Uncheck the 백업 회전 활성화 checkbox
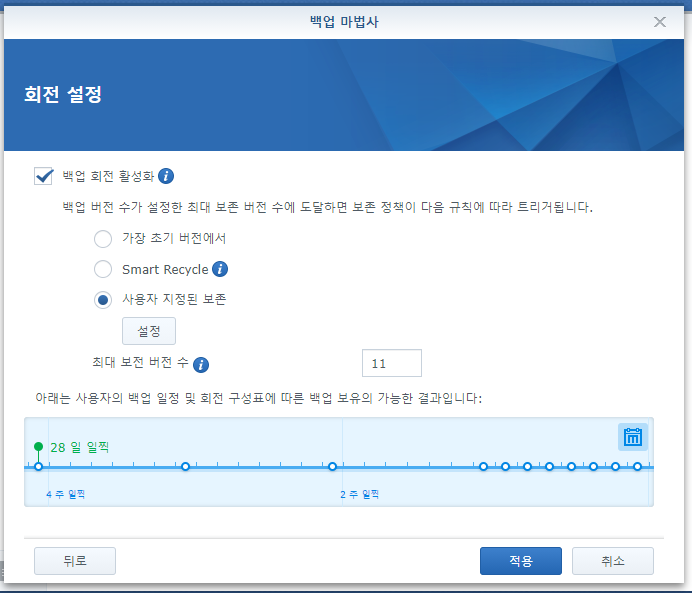The height and width of the screenshot is (593, 692). click(x=43, y=176)
